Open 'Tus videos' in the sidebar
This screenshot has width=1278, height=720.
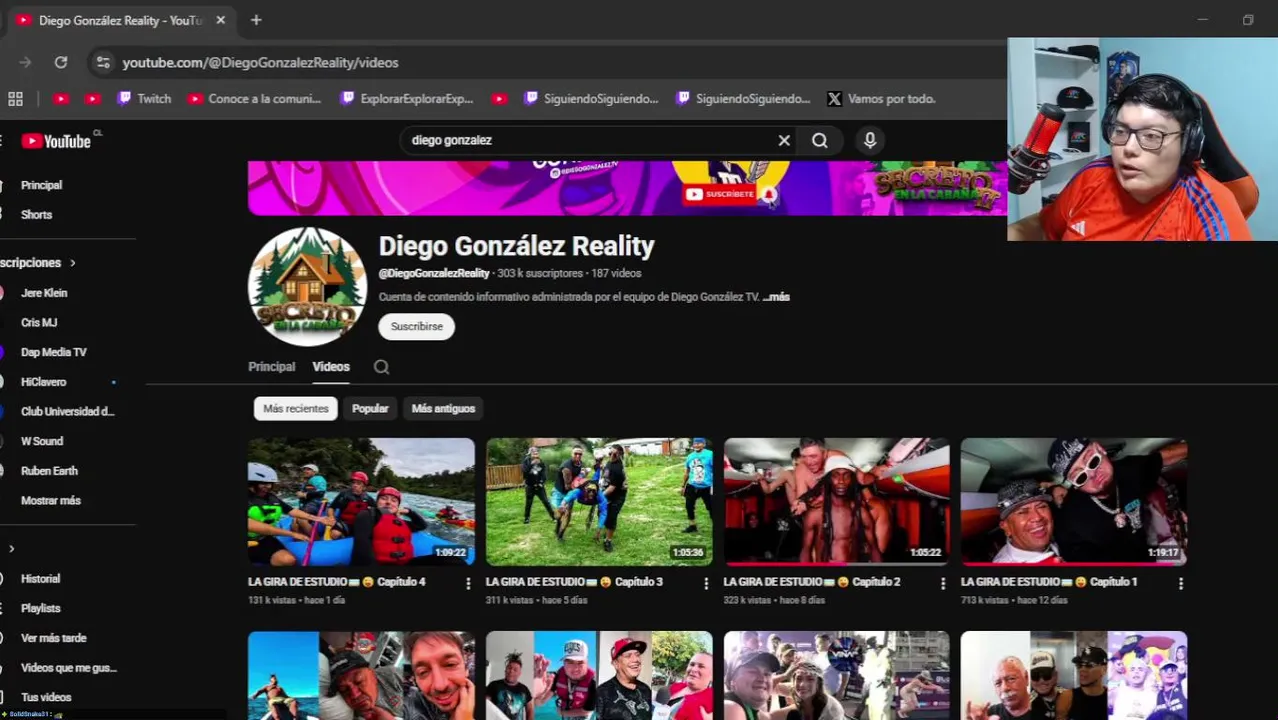[46, 697]
